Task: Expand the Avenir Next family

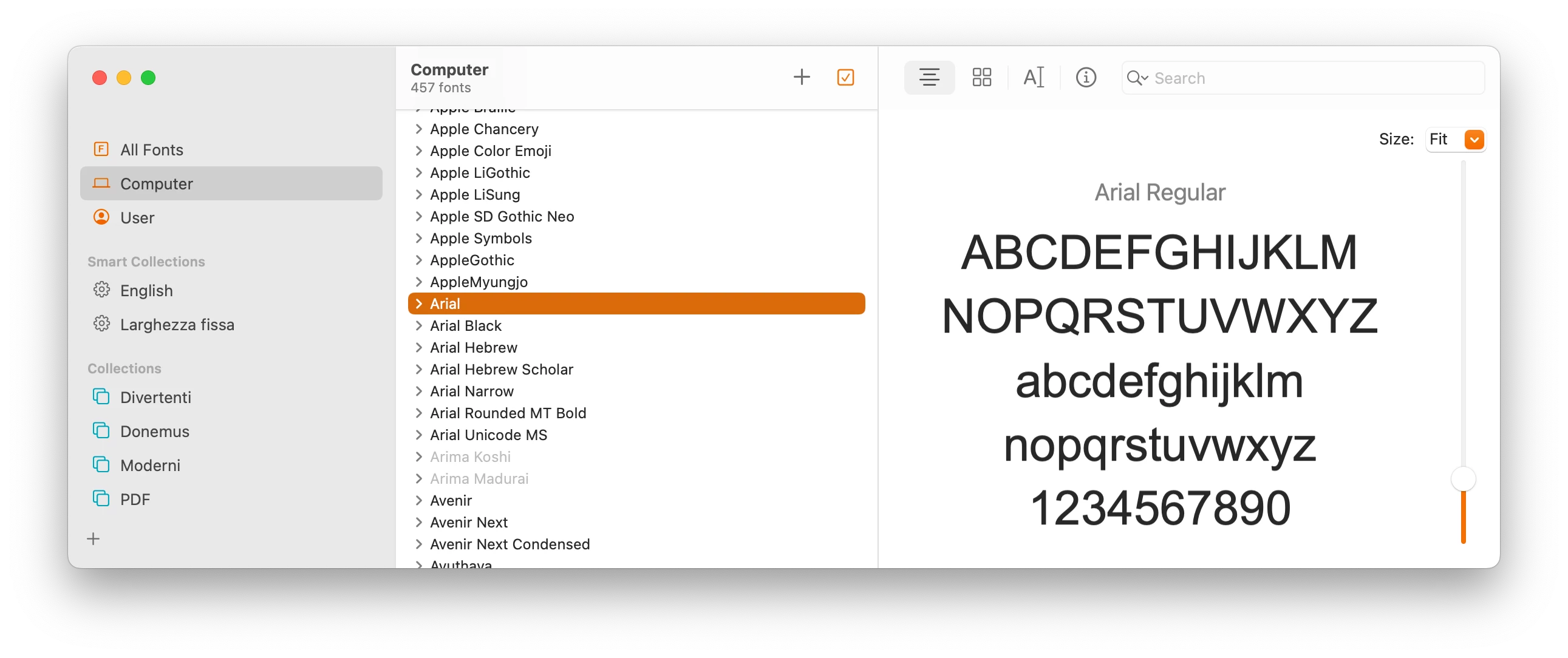Action: tap(419, 522)
